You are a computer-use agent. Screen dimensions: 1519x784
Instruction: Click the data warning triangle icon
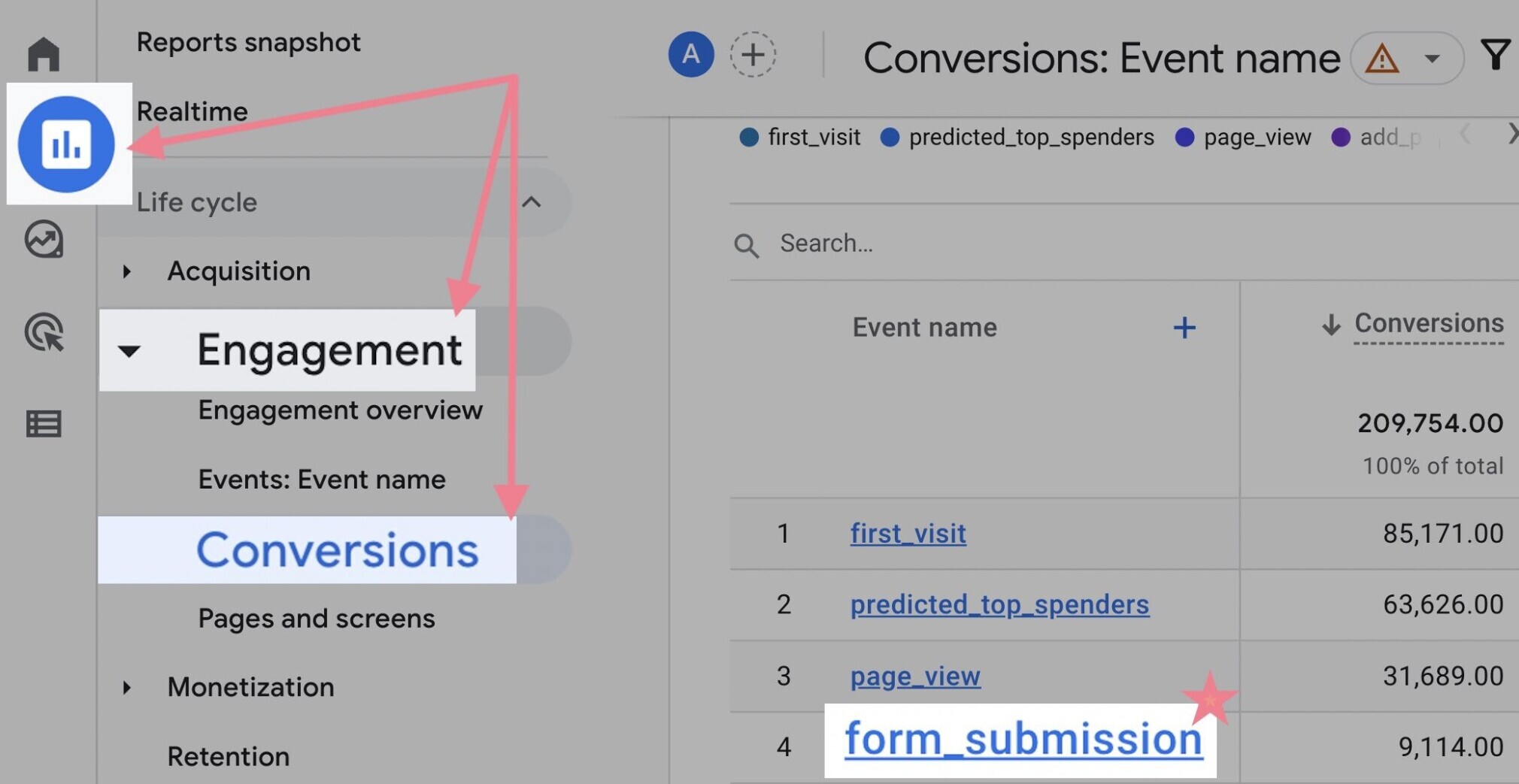1382,59
